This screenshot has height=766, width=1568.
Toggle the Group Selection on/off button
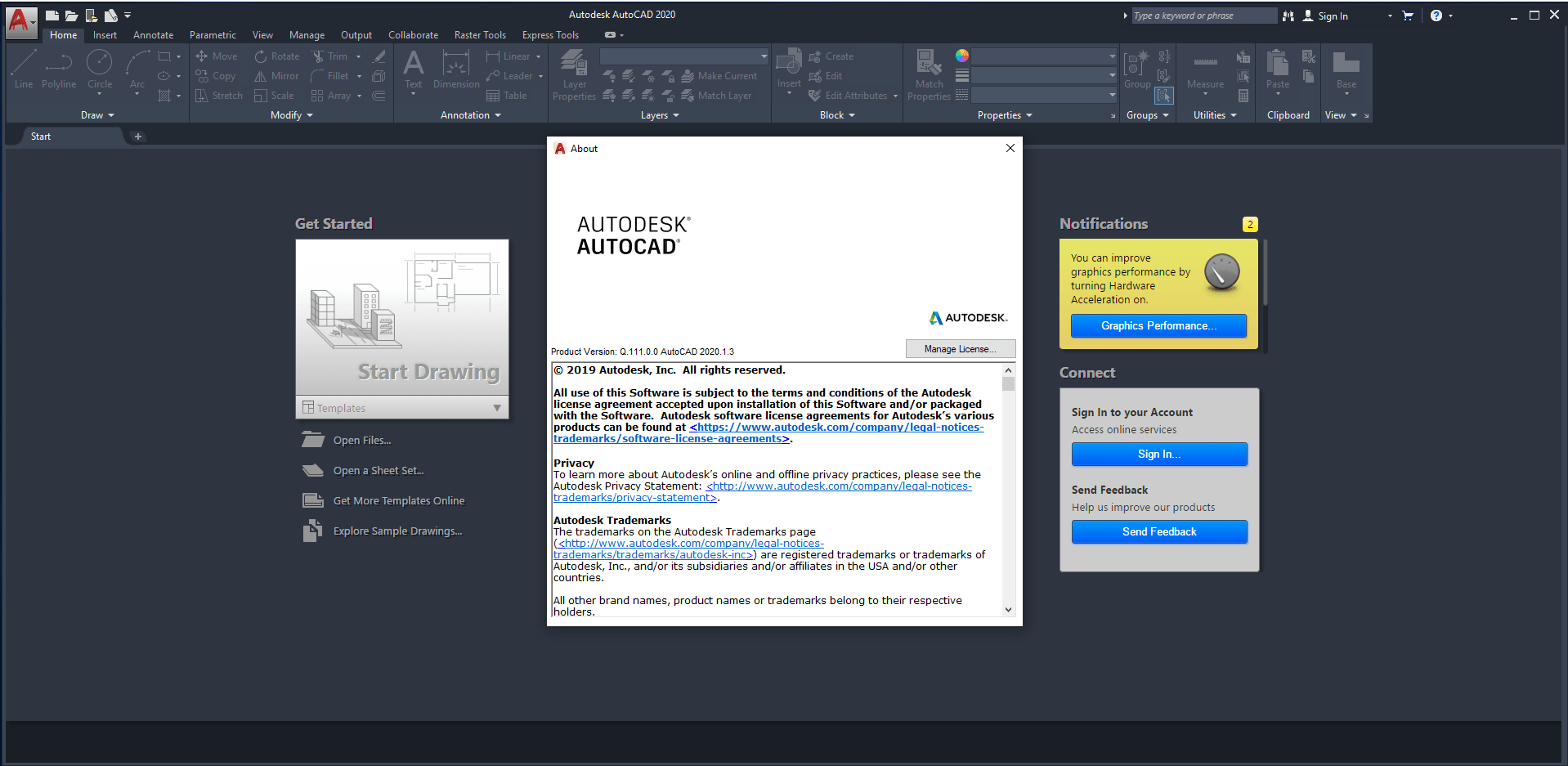tap(1164, 96)
